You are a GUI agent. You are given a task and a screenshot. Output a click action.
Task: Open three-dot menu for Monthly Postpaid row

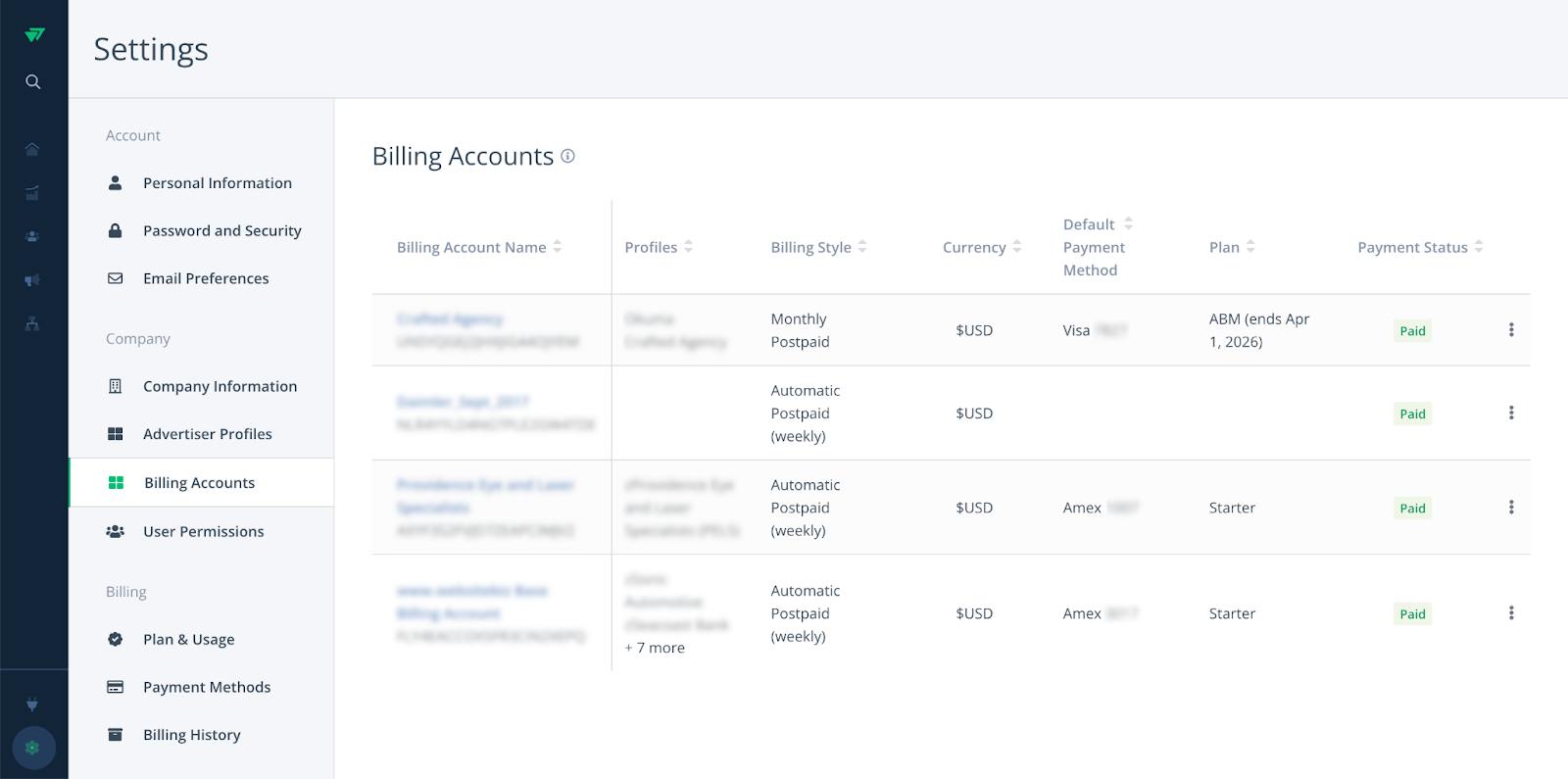coord(1510,330)
